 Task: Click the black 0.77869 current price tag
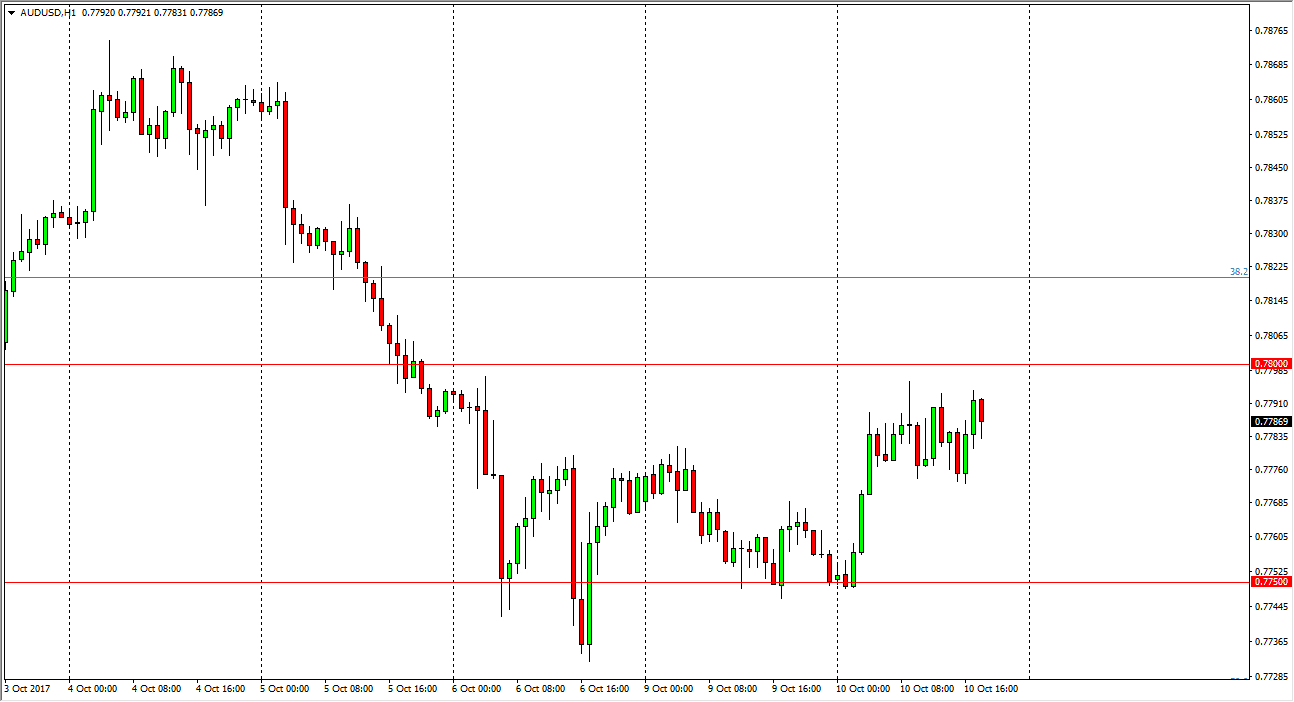click(x=1271, y=422)
